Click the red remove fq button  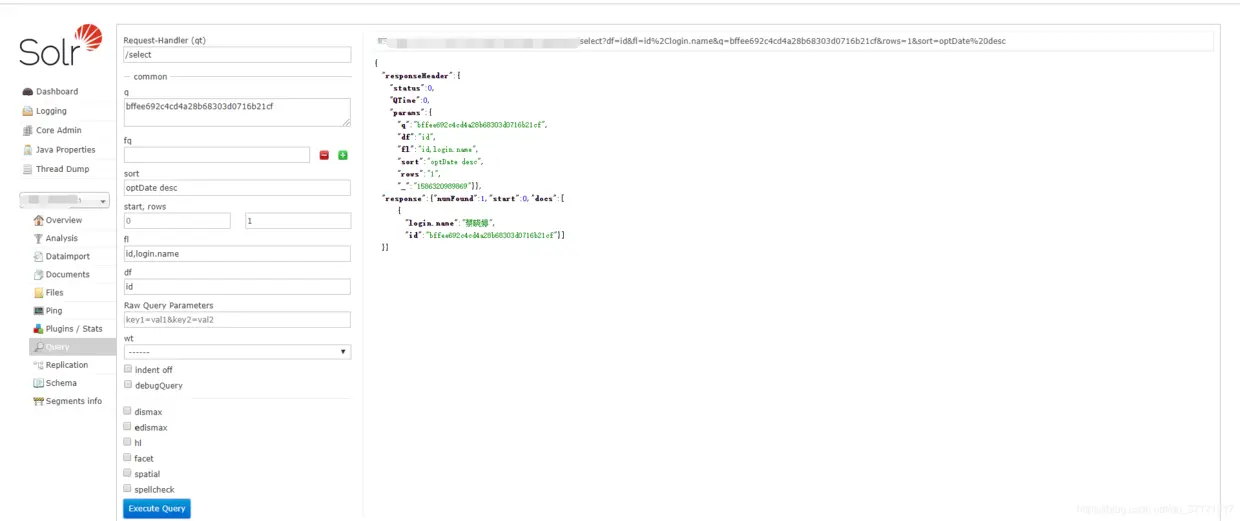tap(324, 155)
